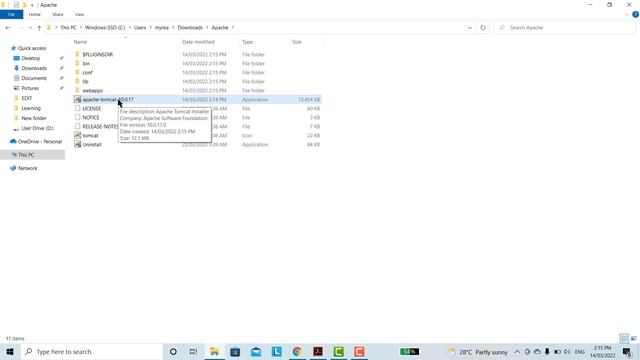The width and height of the screenshot is (640, 360).
Task: Open Explorer help question mark icon
Action: 635,14
